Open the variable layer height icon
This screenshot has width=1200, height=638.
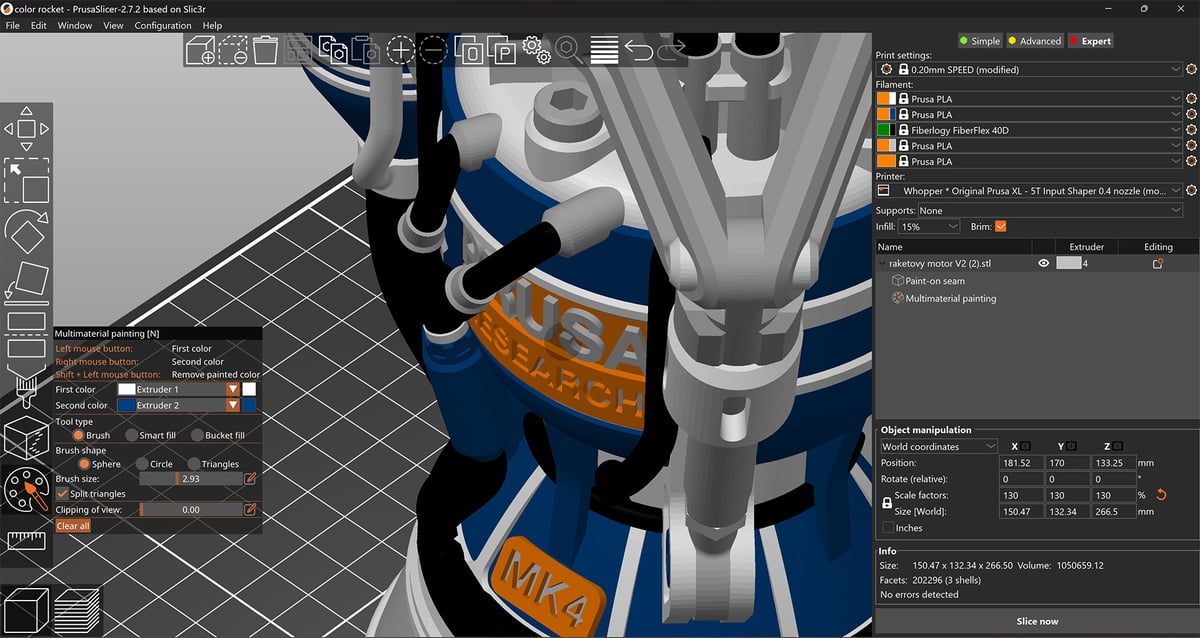coord(604,49)
